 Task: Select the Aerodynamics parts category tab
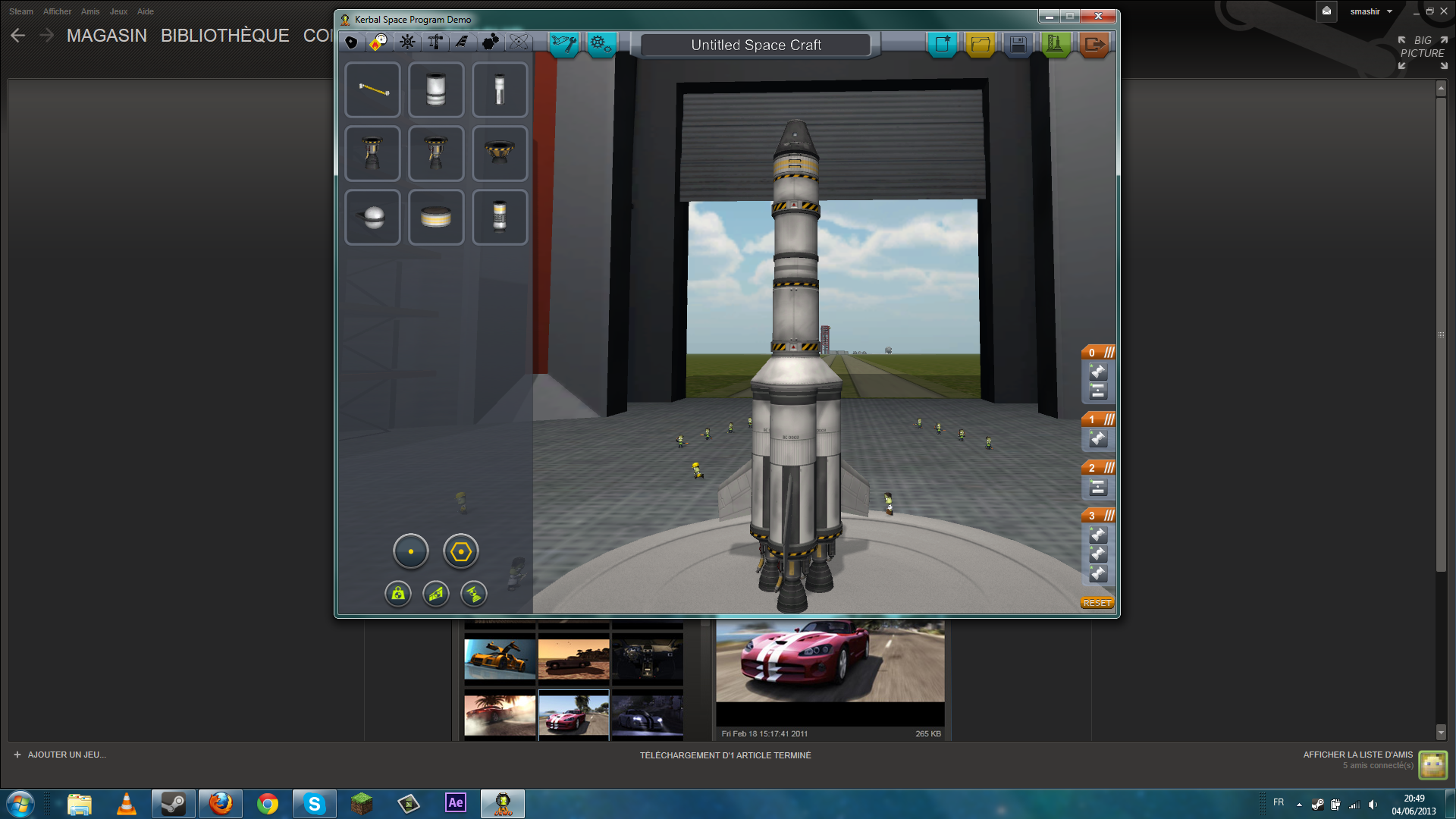coord(463,42)
